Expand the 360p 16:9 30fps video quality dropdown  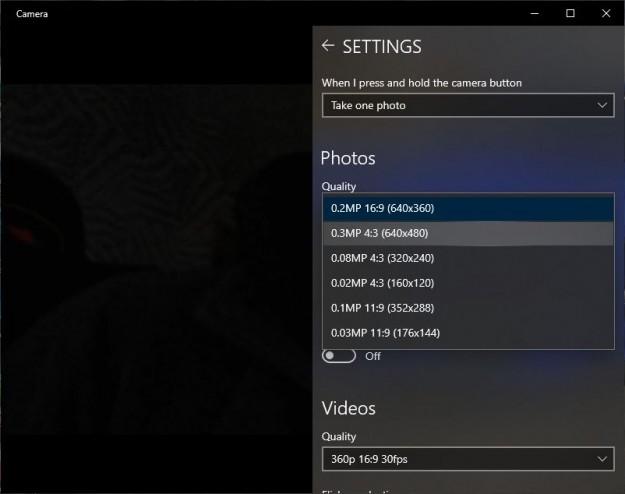tap(467, 458)
